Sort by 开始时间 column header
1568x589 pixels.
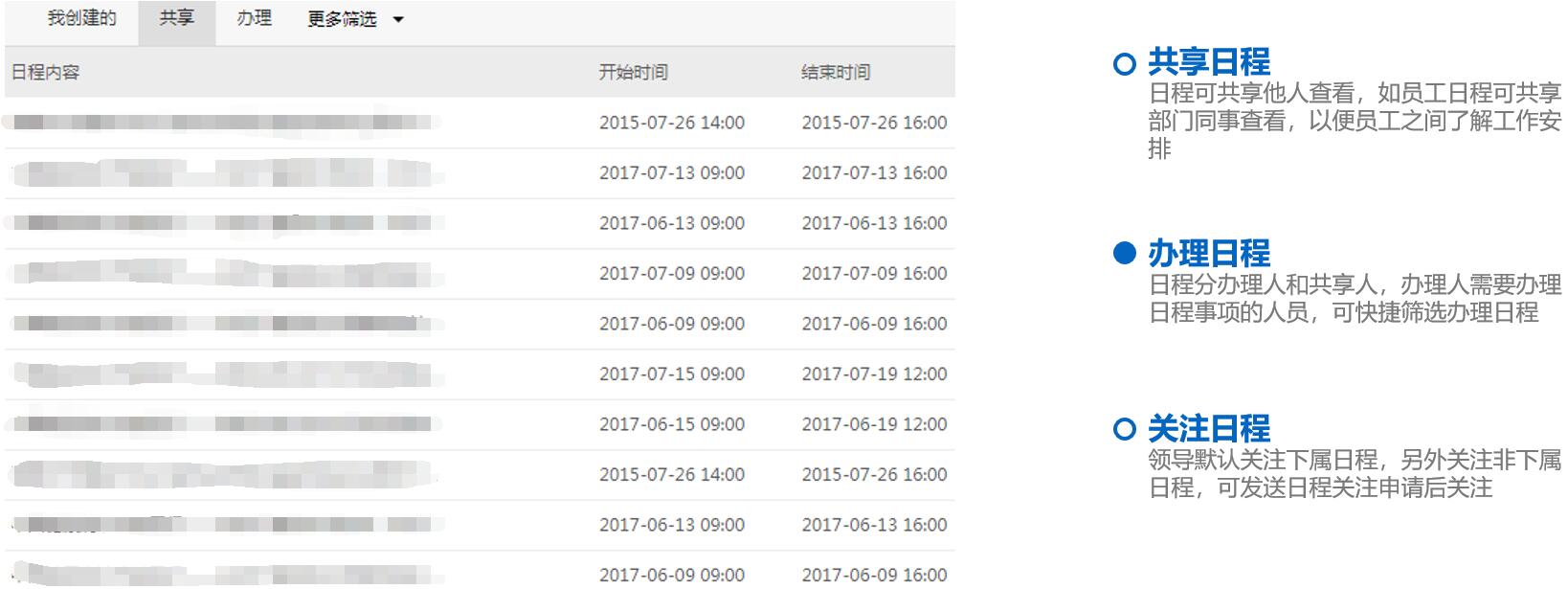(633, 73)
